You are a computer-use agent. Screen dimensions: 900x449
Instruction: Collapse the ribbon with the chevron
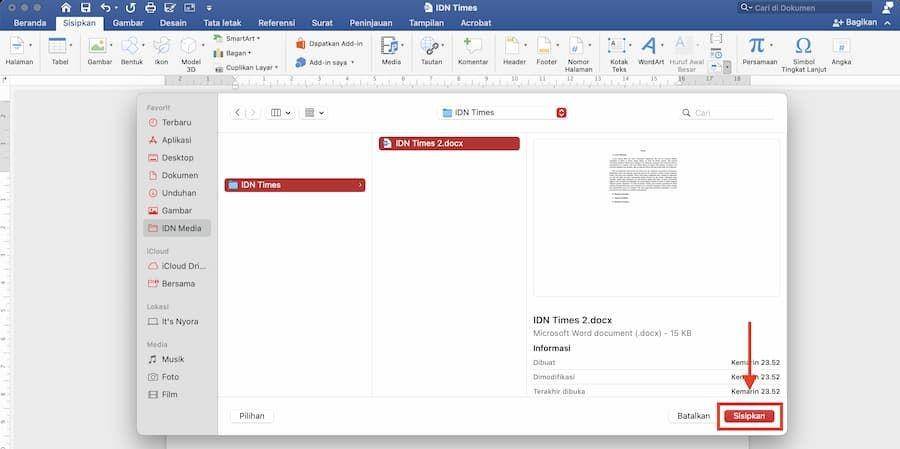click(888, 23)
